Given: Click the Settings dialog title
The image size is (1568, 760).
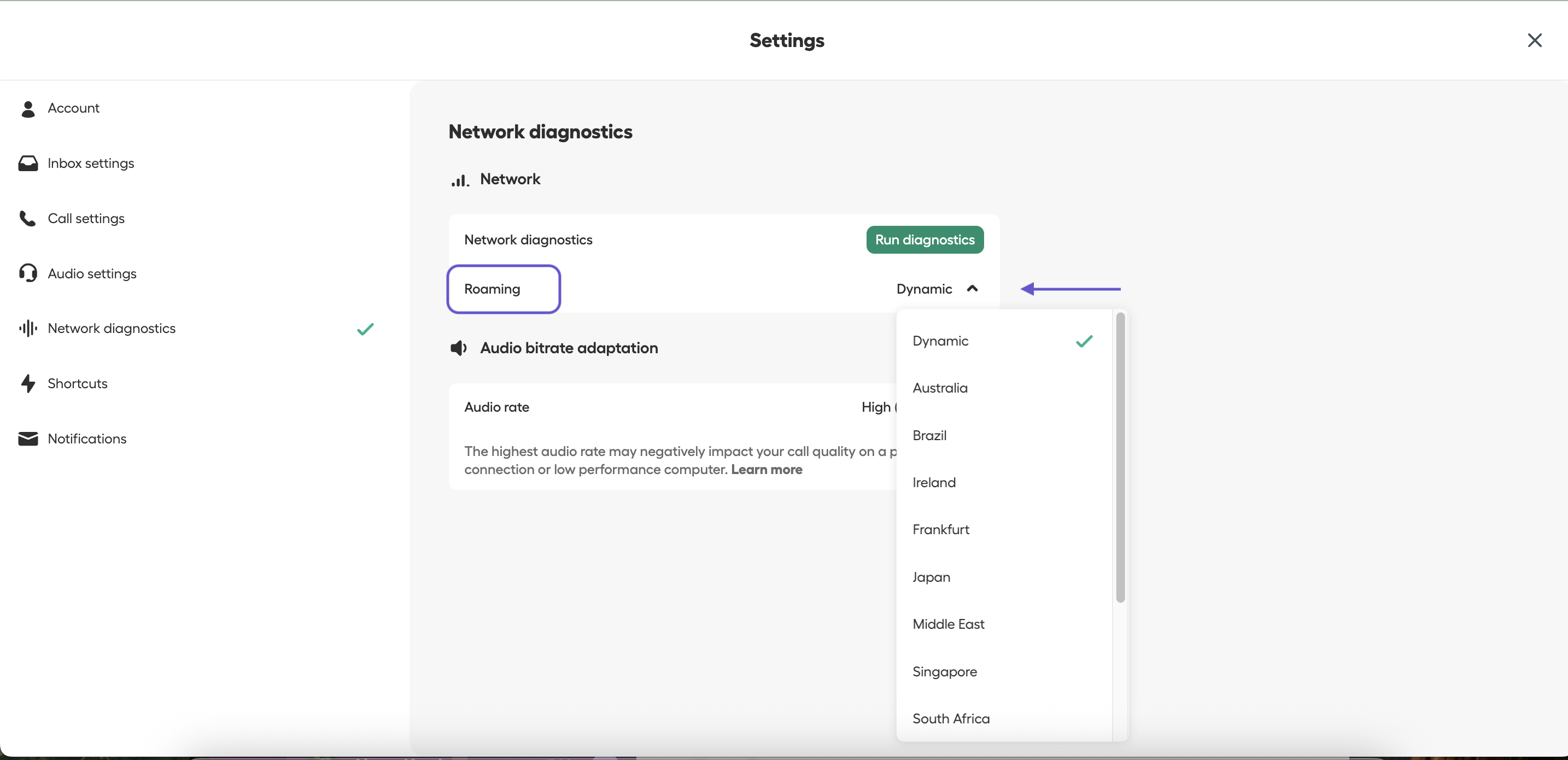Looking at the screenshot, I should [x=787, y=40].
